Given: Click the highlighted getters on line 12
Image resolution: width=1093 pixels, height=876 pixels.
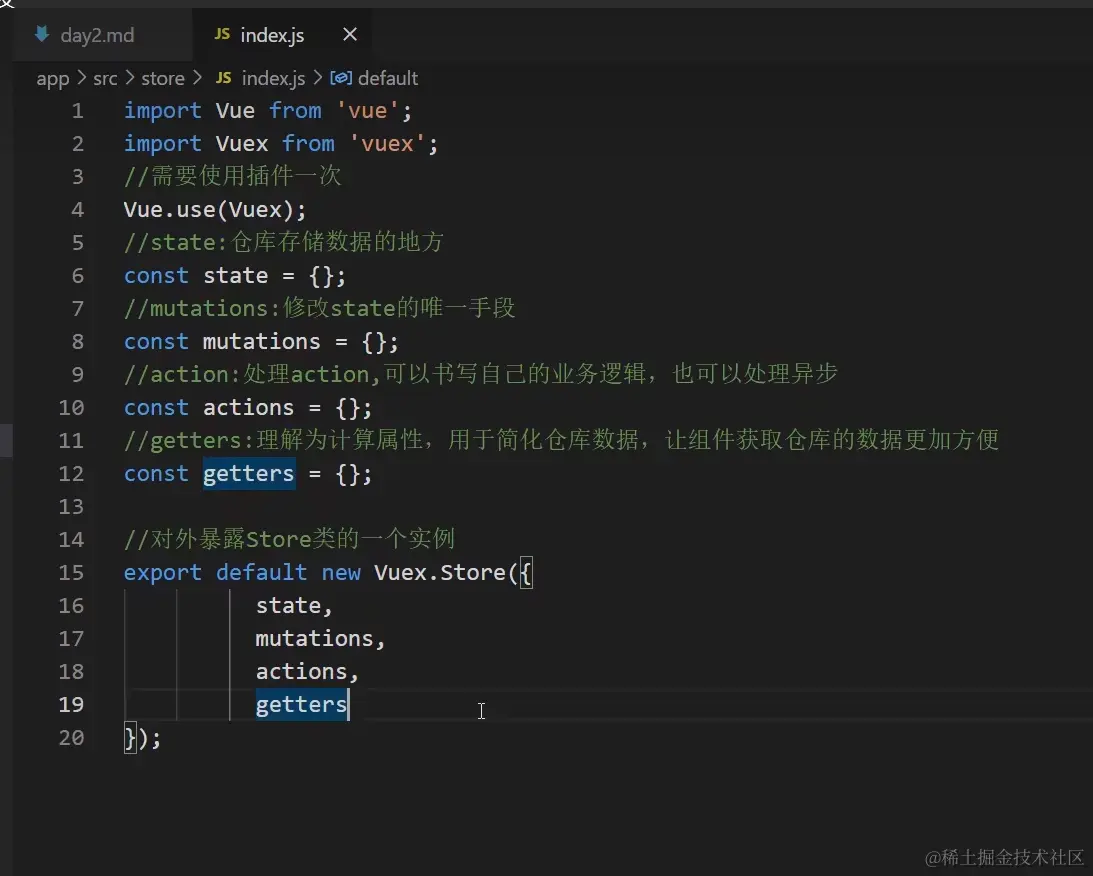Looking at the screenshot, I should pyautogui.click(x=249, y=474).
